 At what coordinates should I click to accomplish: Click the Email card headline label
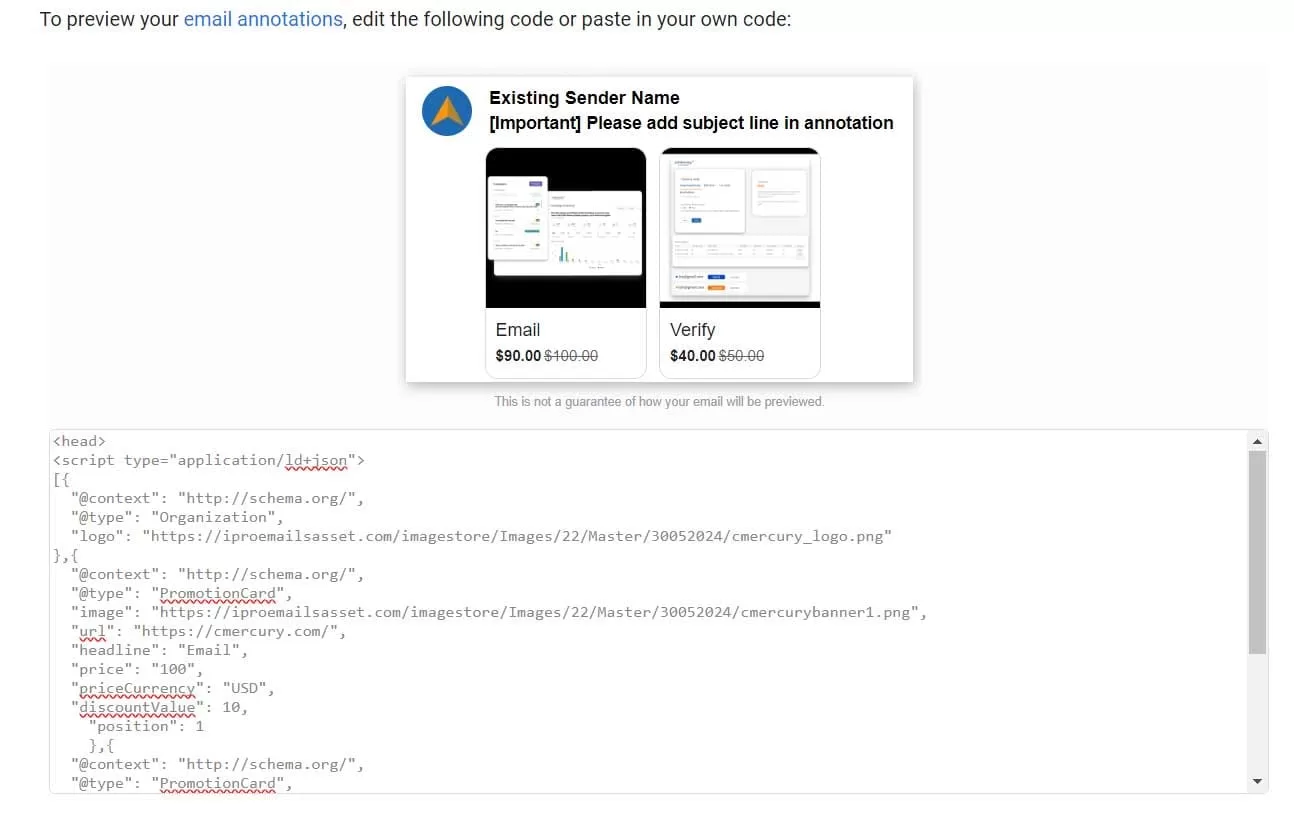tap(518, 330)
